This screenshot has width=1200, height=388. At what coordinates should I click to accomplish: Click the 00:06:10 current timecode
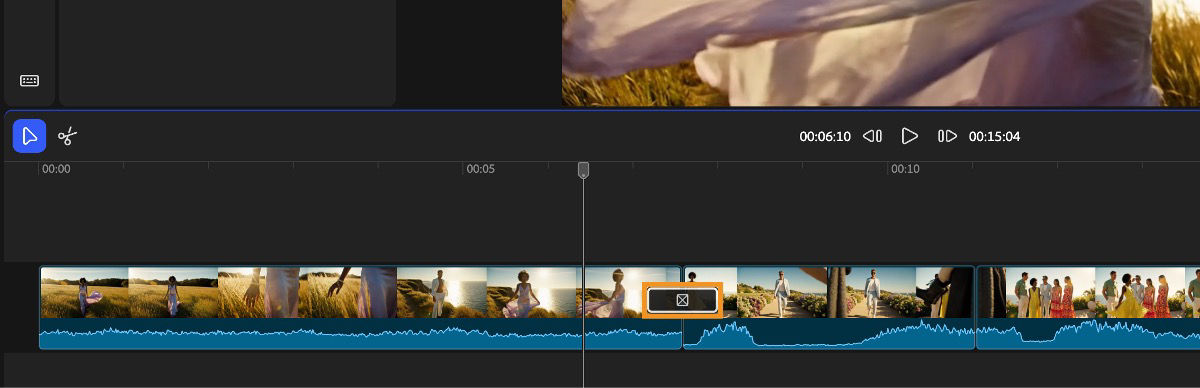[x=825, y=136]
